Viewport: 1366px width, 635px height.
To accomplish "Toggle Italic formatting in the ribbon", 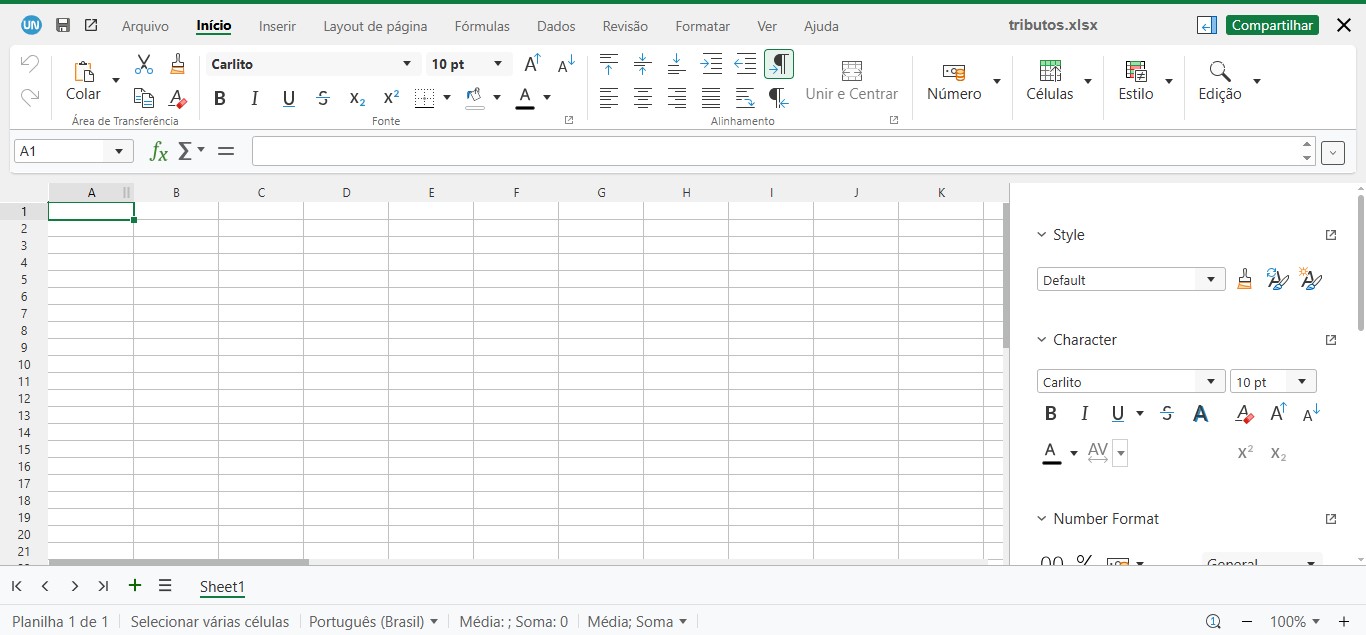I will coord(254,98).
